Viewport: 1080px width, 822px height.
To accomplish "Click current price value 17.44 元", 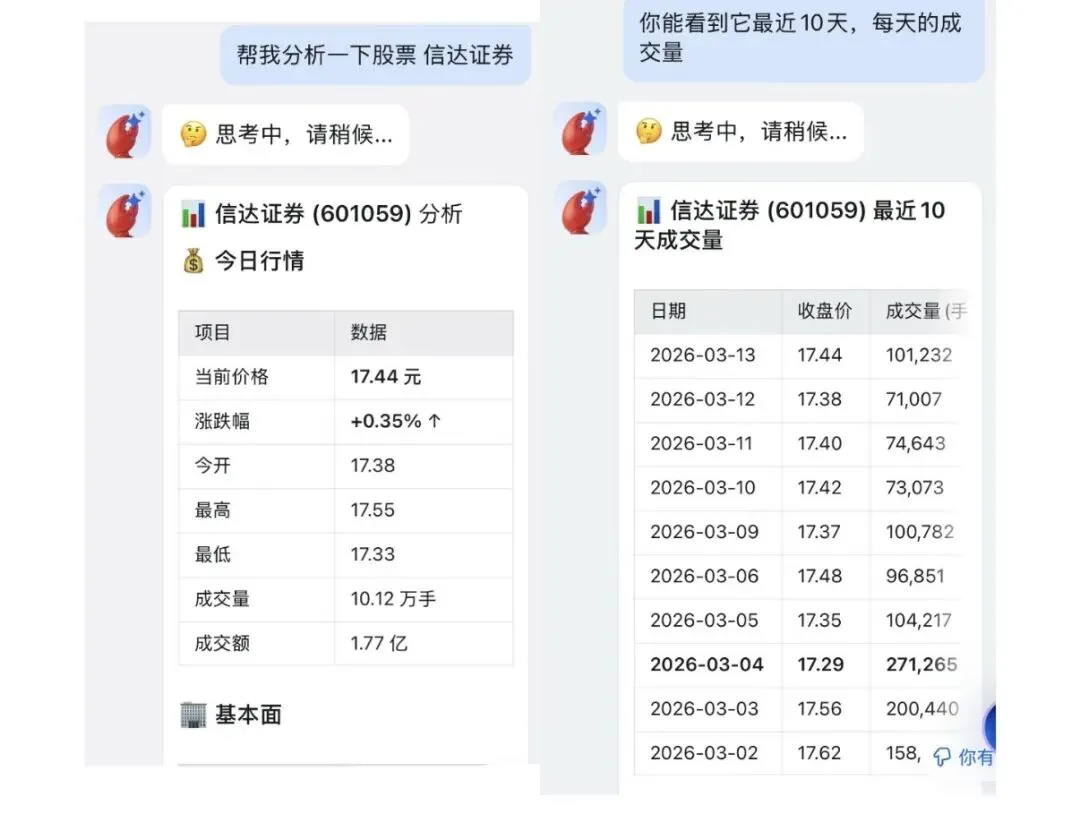I will tap(386, 377).
